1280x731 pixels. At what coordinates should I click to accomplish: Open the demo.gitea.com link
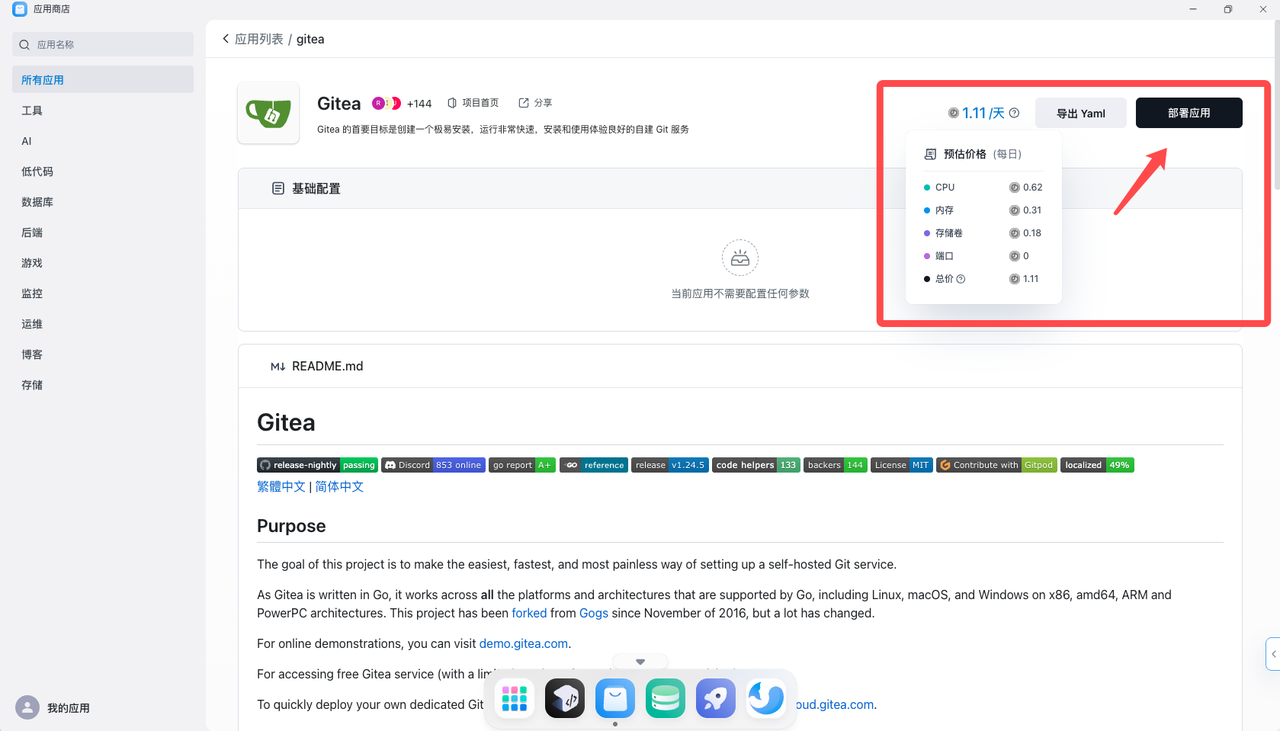[x=523, y=644]
